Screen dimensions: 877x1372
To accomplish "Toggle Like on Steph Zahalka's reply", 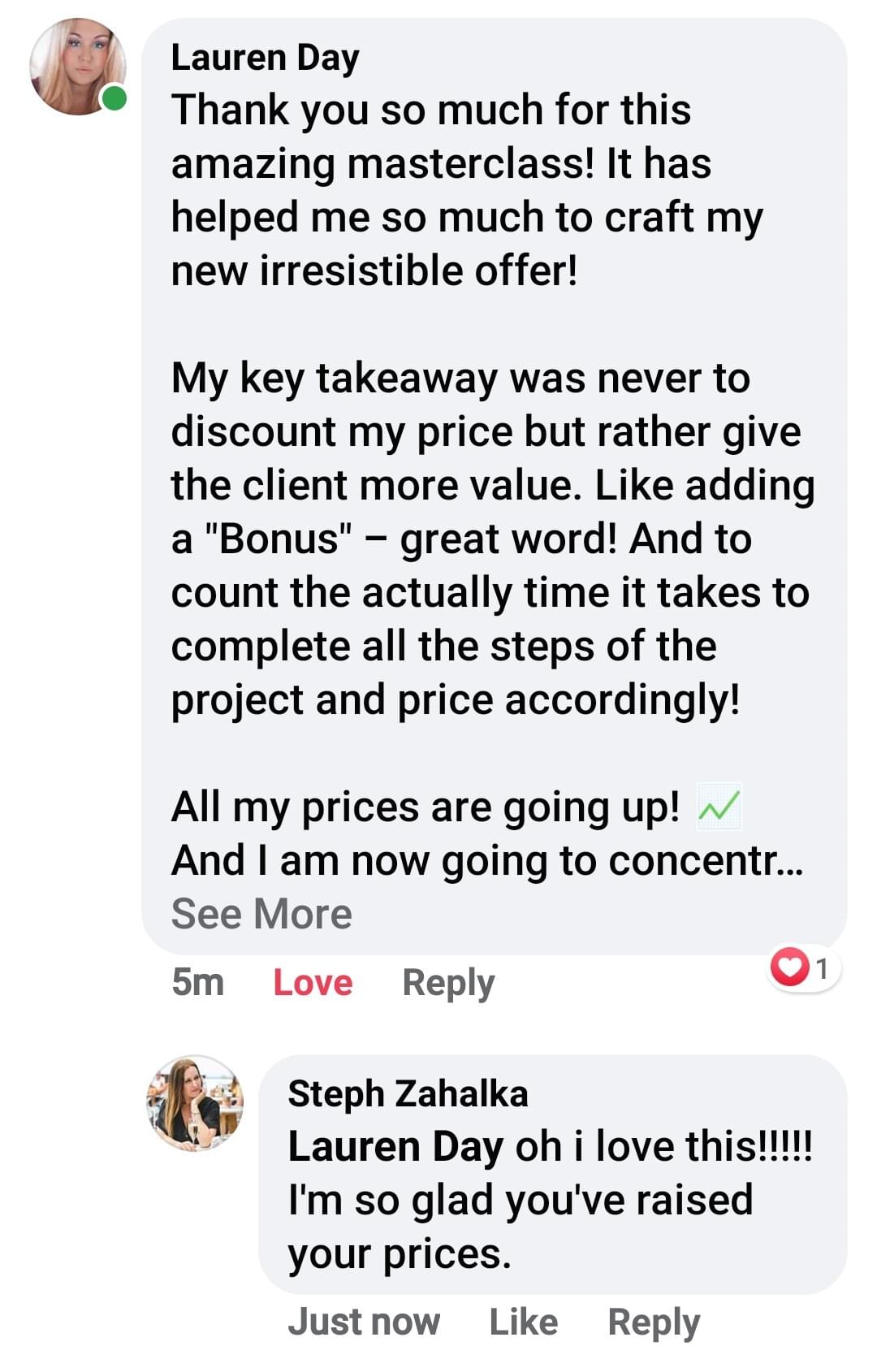I will point(523,1322).
